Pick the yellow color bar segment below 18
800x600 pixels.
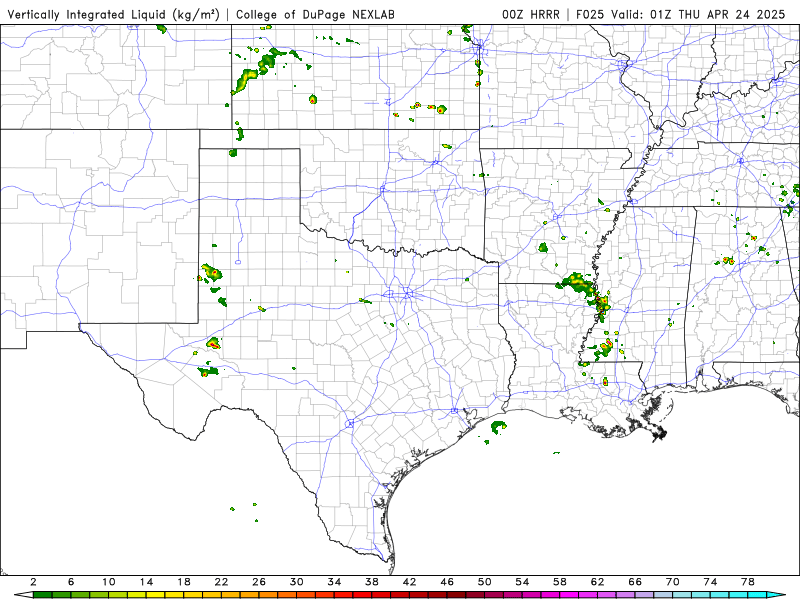193,595
